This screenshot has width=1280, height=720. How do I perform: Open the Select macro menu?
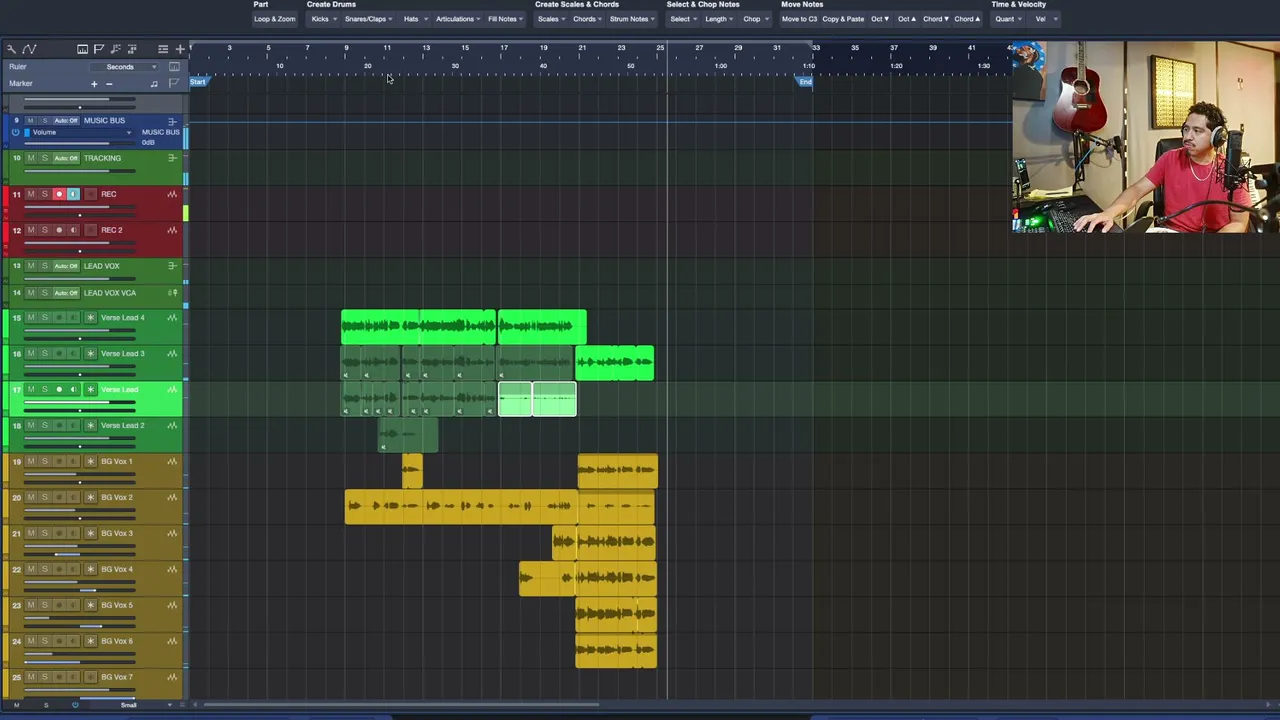682,19
